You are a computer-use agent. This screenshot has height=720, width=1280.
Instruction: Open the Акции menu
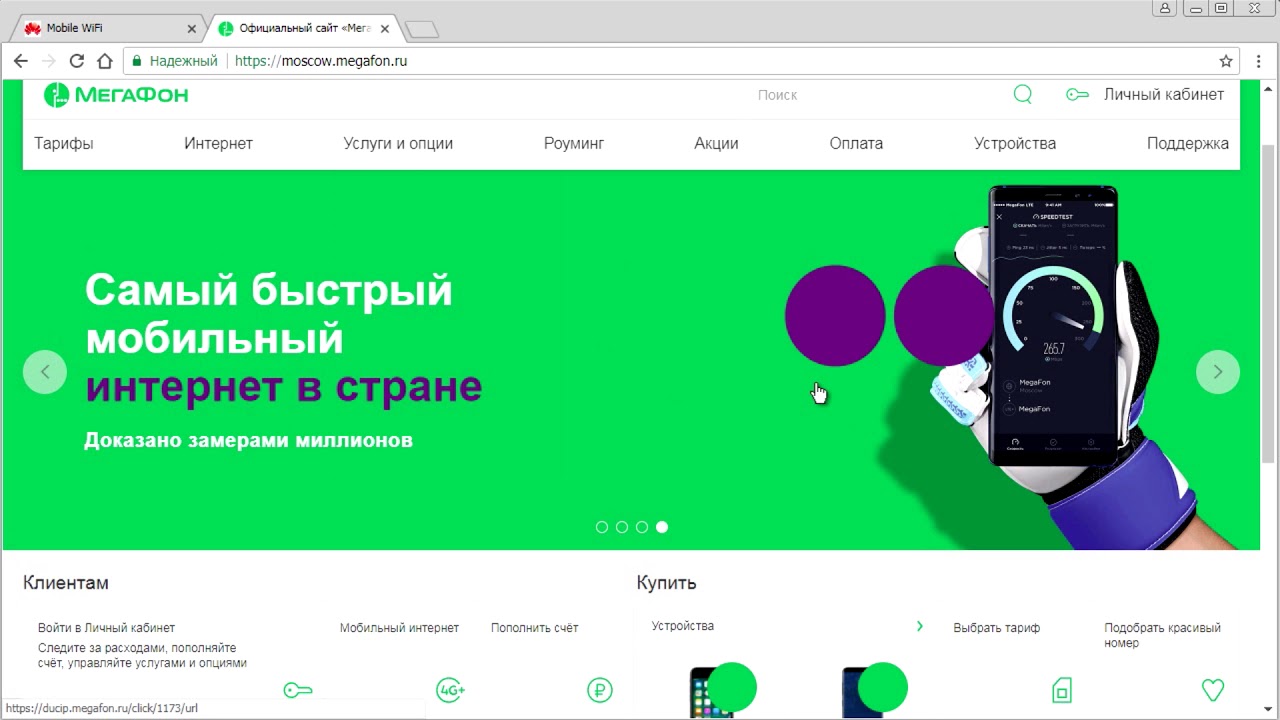[716, 144]
